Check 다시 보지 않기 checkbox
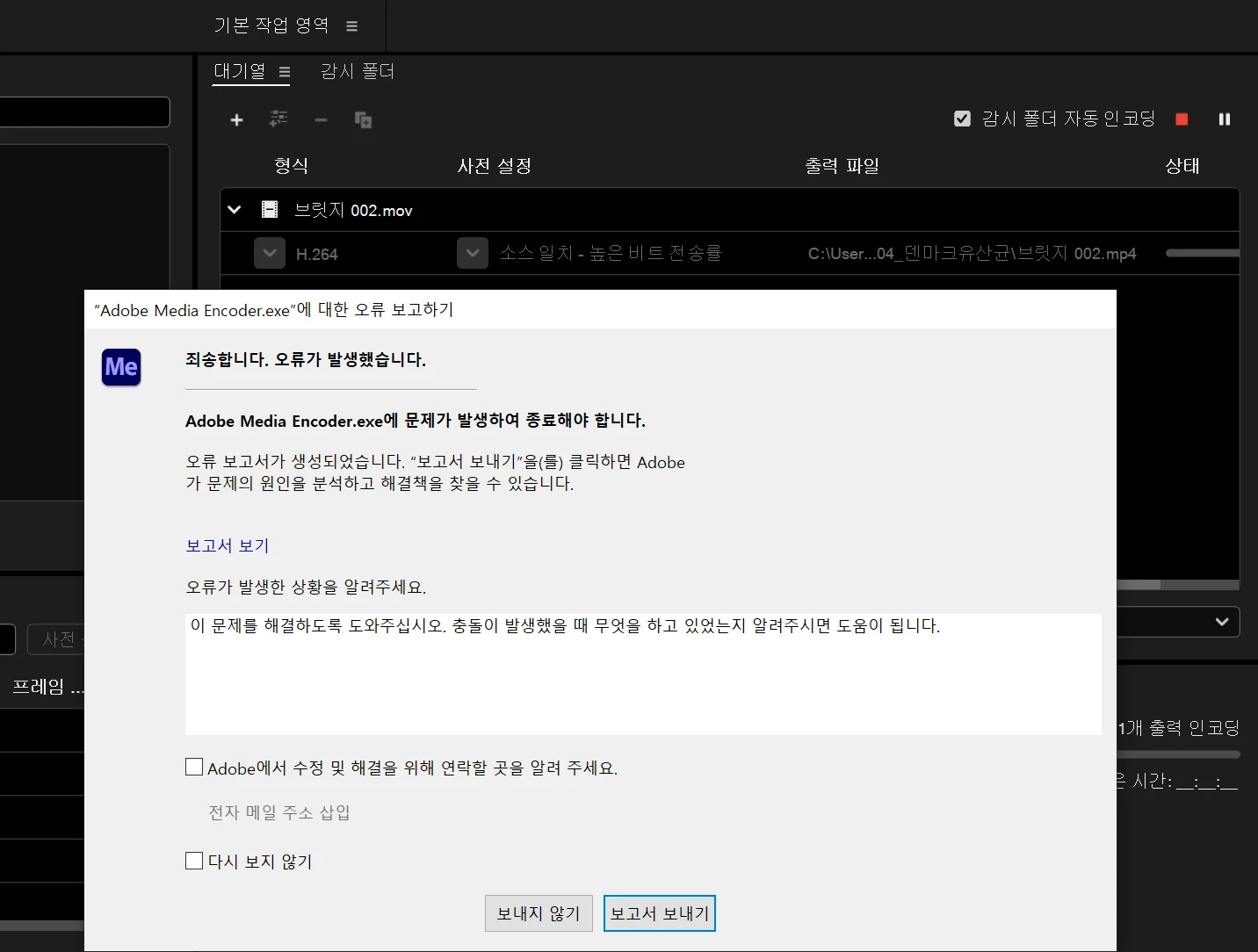The height and width of the screenshot is (952, 1258). point(194,860)
